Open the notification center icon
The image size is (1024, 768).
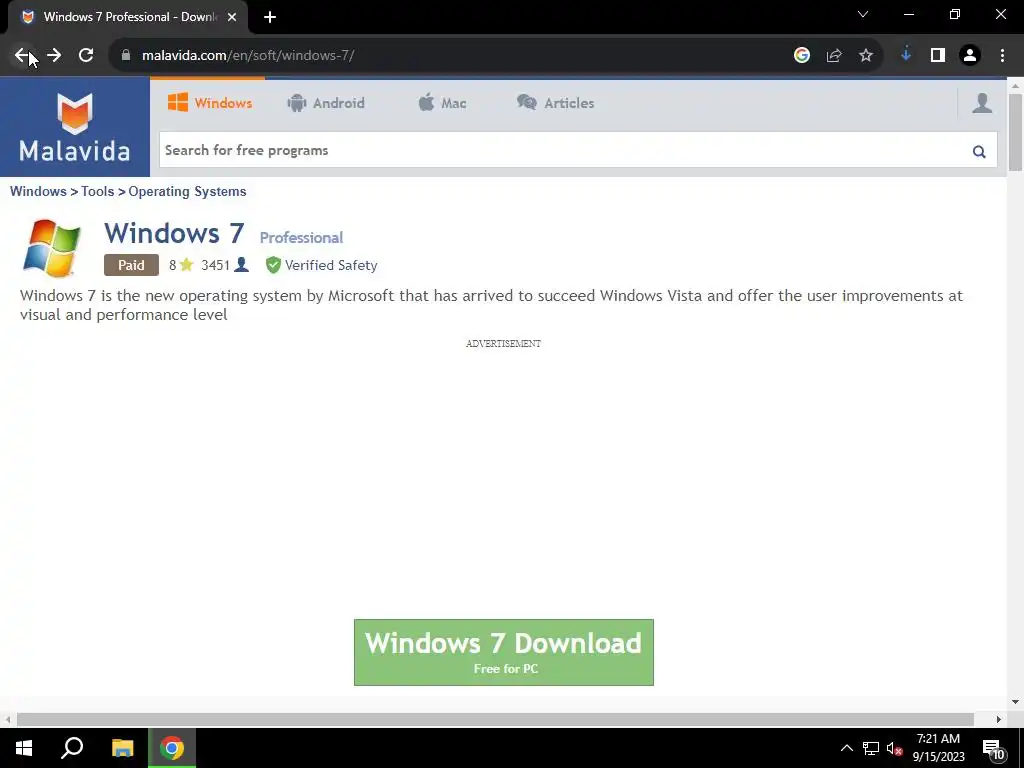pos(993,749)
